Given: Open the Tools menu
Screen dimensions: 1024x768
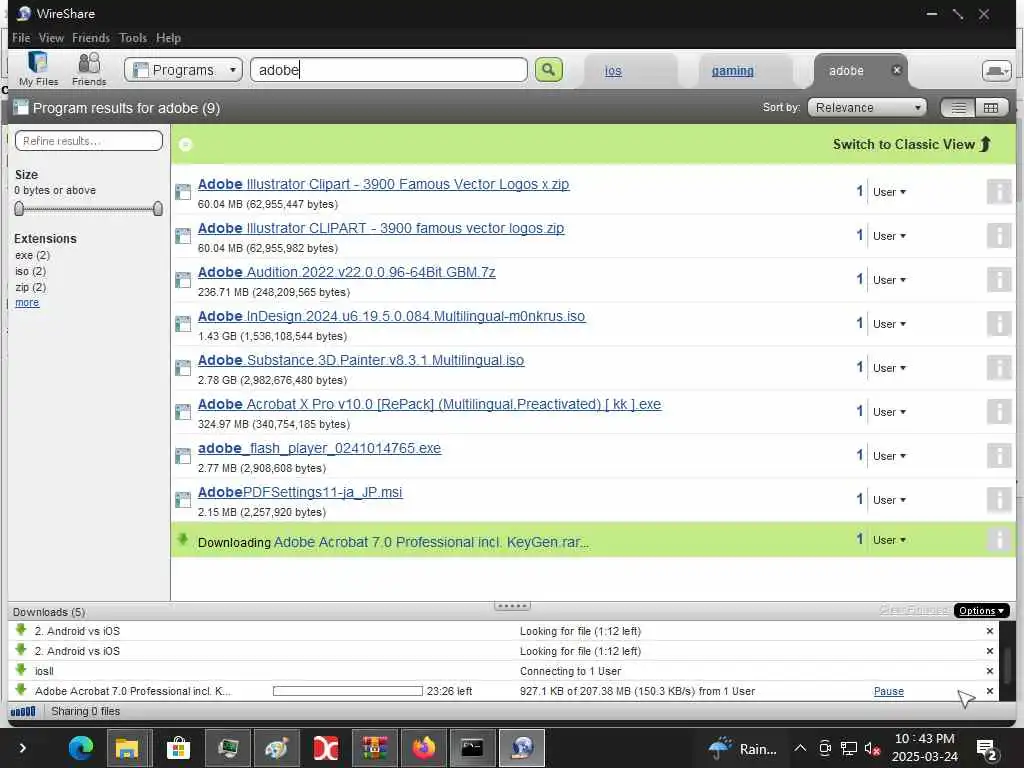Looking at the screenshot, I should point(133,38).
